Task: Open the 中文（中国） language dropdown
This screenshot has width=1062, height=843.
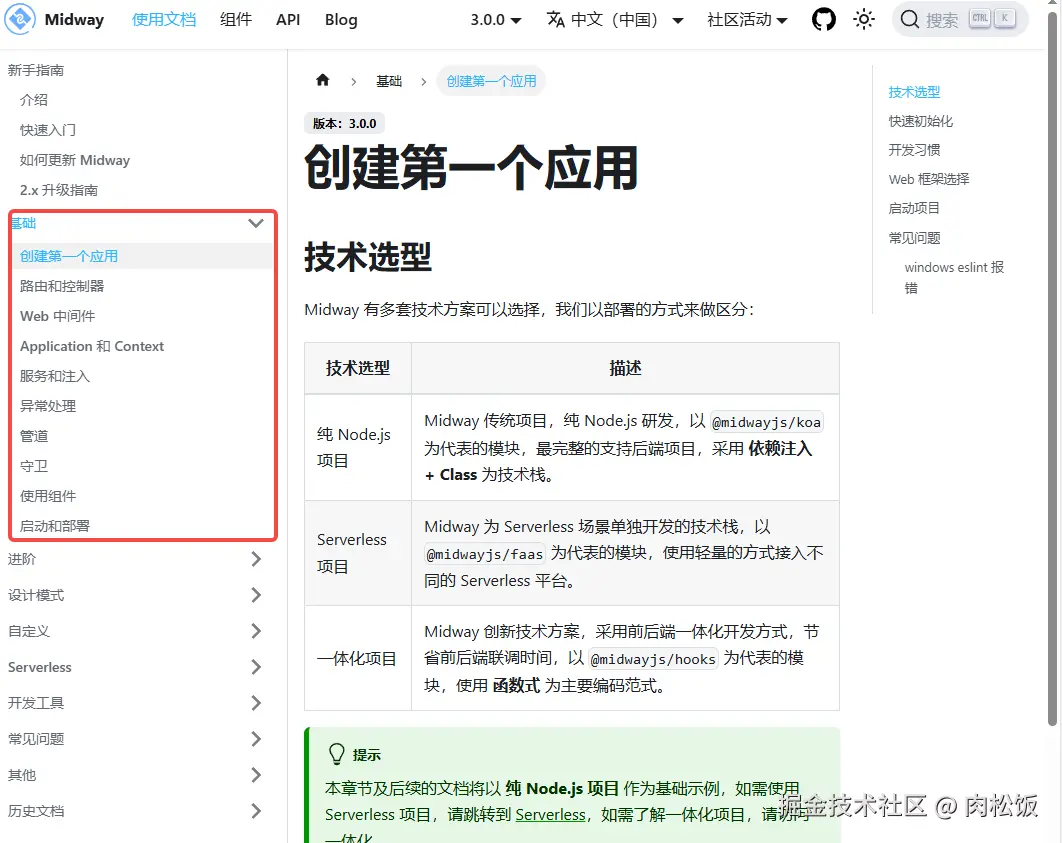Action: [x=615, y=20]
